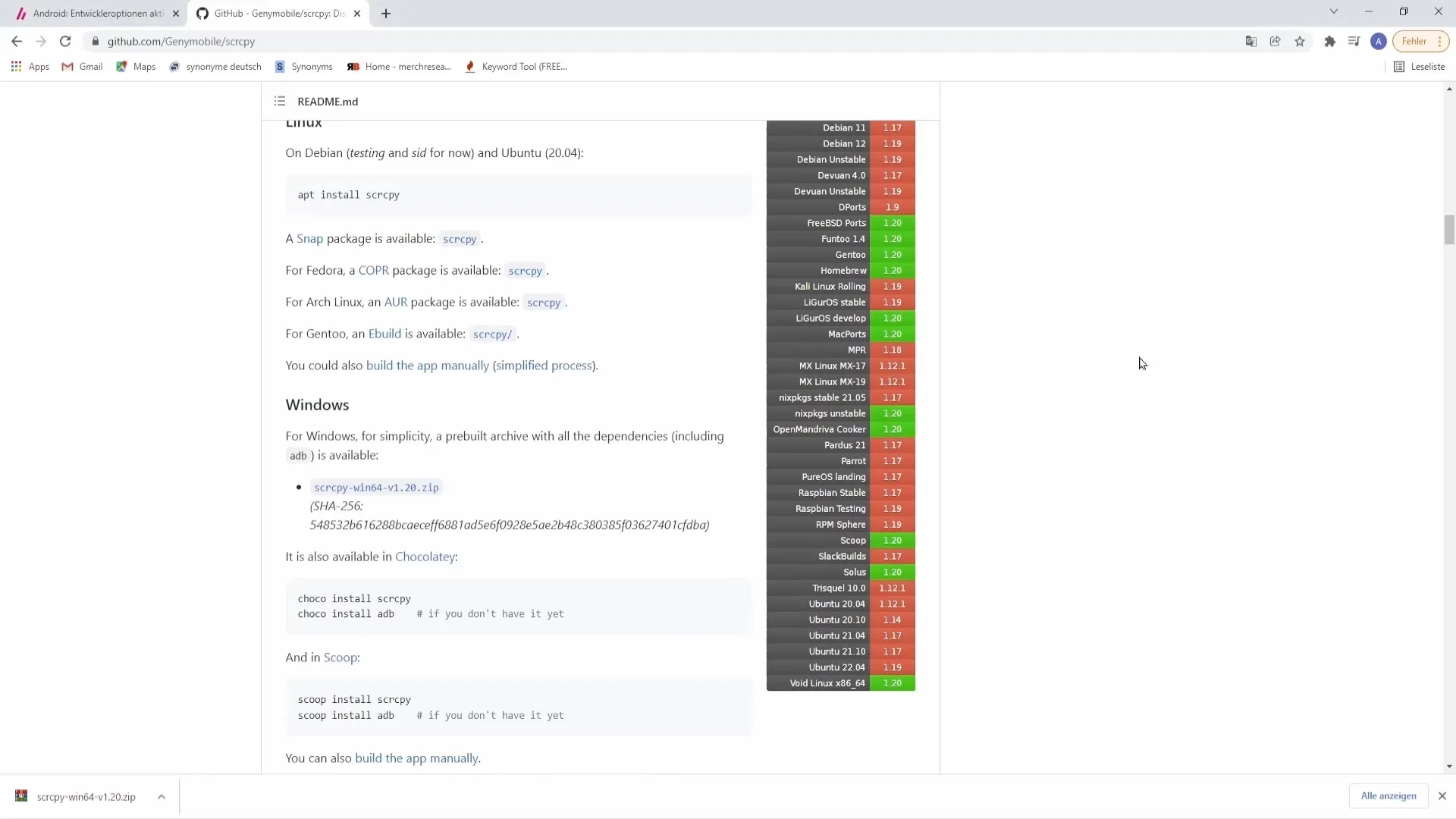
Task: Open the Synonyms bookmark
Action: [x=303, y=67]
